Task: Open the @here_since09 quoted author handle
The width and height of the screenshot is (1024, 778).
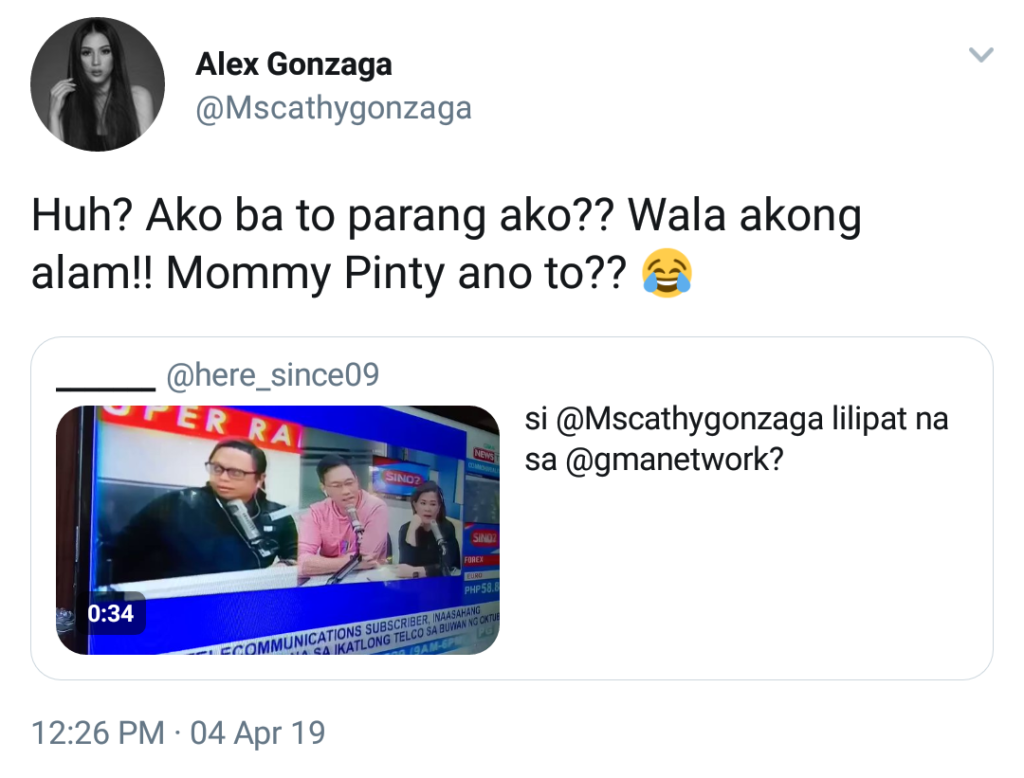Action: pyautogui.click(x=272, y=375)
